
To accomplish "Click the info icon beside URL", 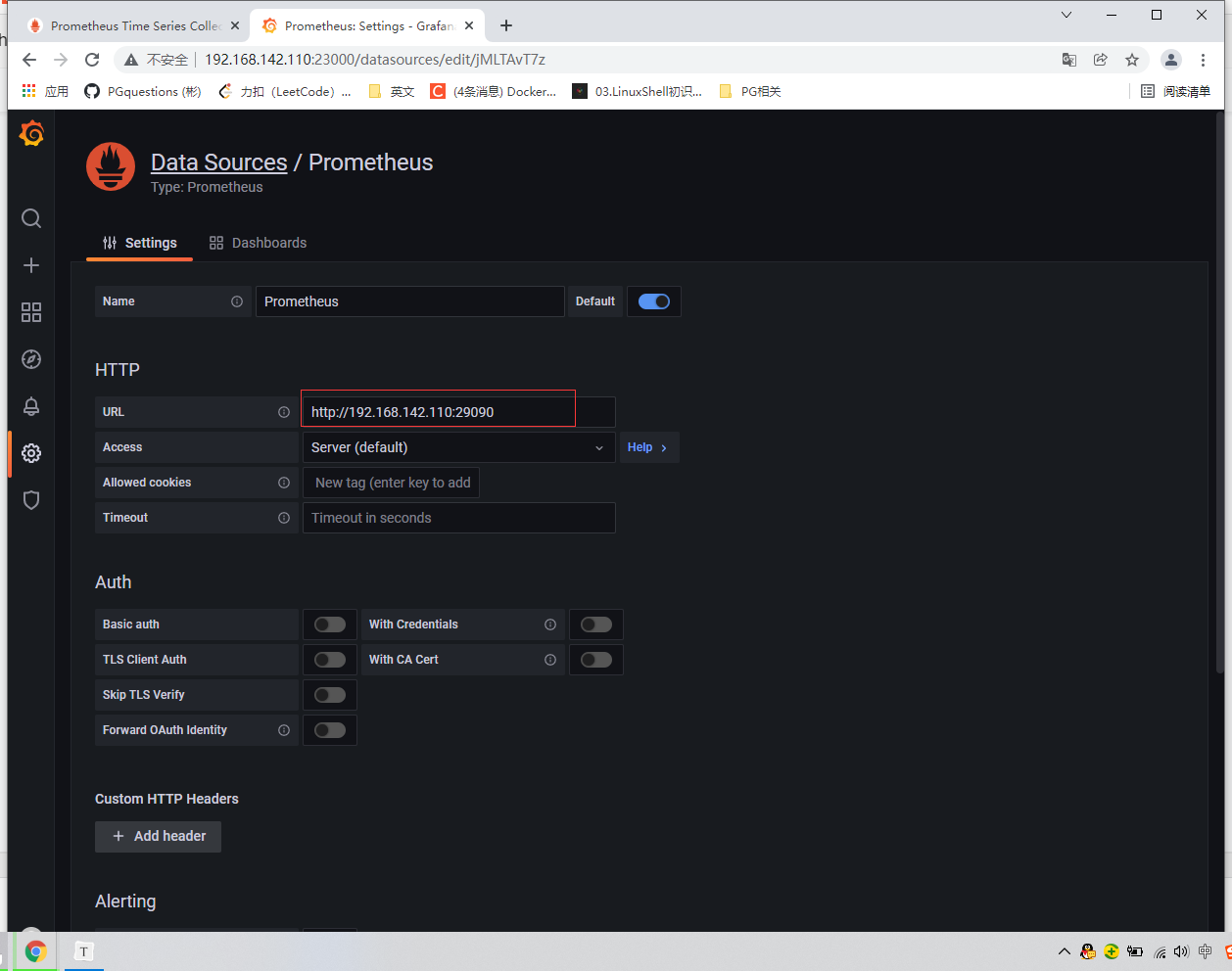I will click(284, 412).
